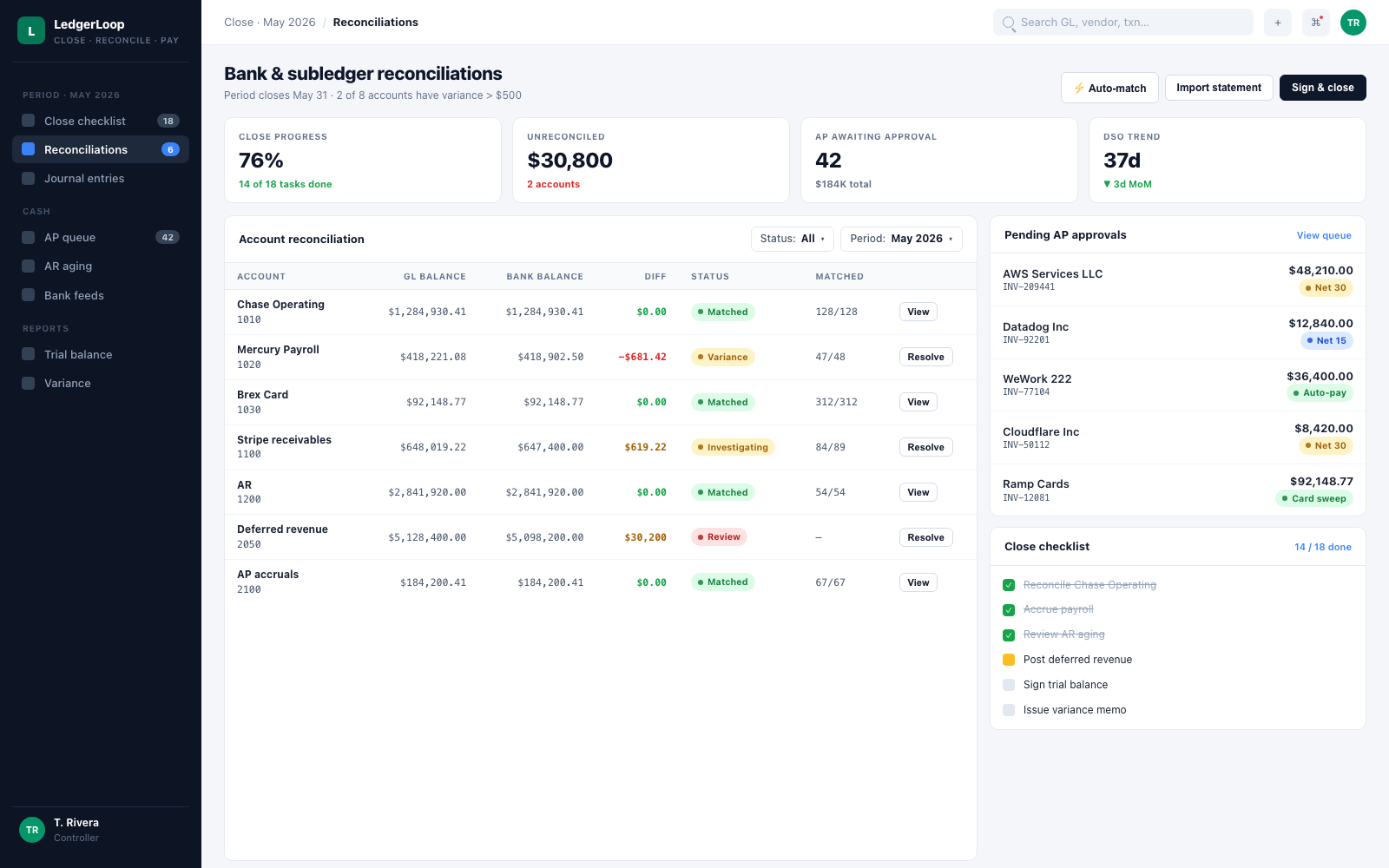Screen dimensions: 1389x868
Task: Resolve the Mercury Payroll variance
Action: coord(926,357)
